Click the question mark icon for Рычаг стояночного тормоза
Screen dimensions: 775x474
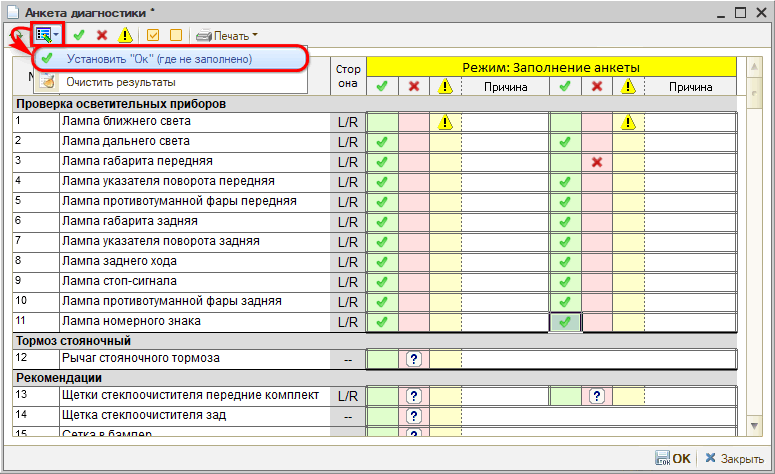(414, 359)
